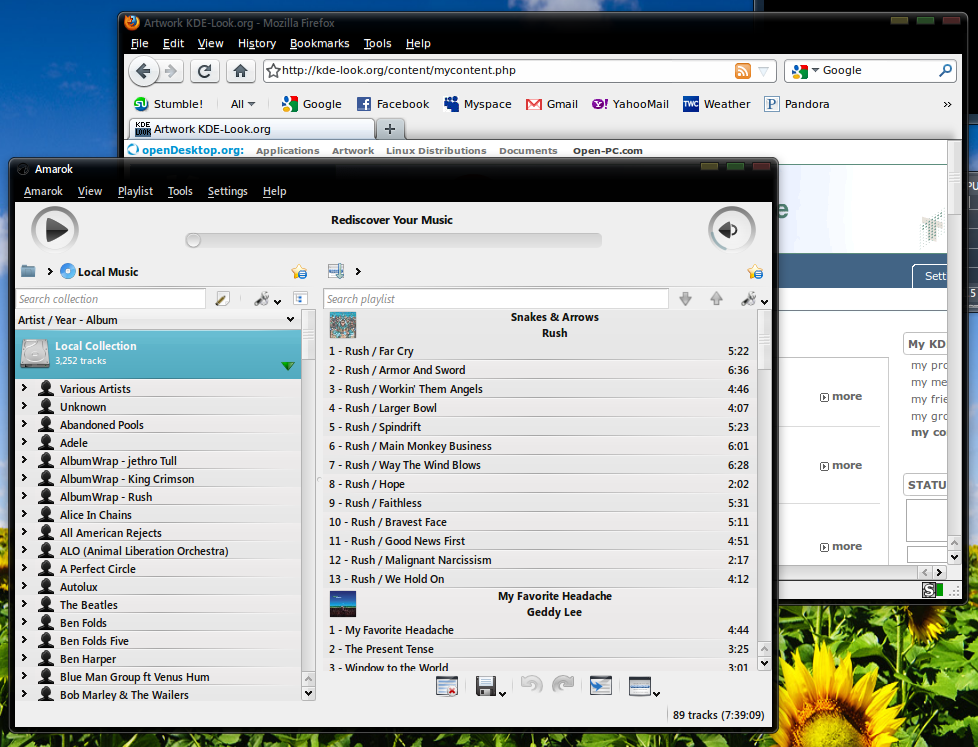Viewport: 978px width, 747px height.
Task: Open Firefox History menu
Action: 257,44
